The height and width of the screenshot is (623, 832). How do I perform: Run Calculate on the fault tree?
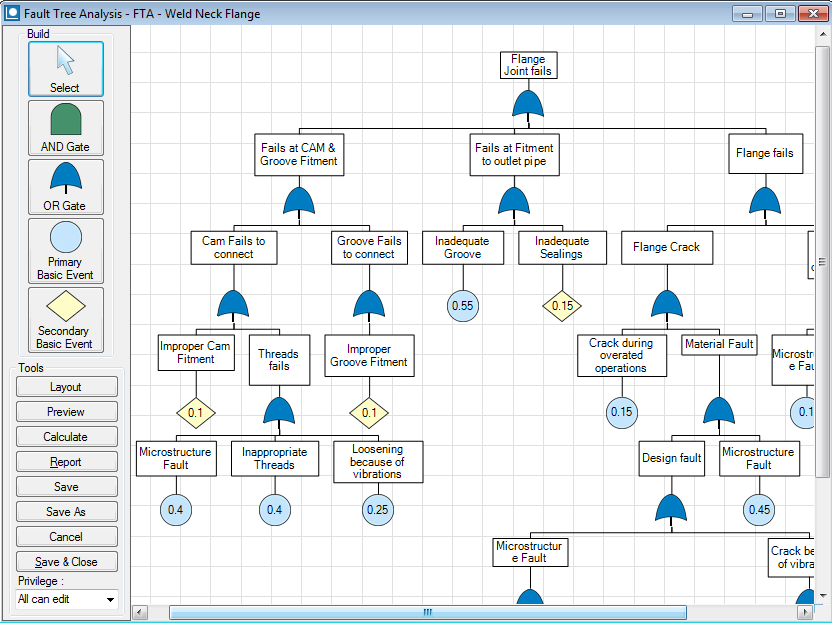pos(66,437)
